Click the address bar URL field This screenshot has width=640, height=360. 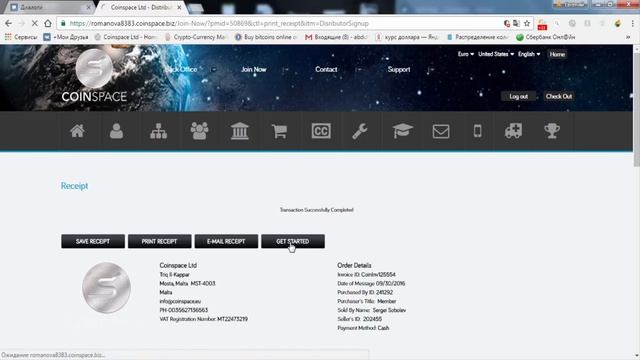282,23
